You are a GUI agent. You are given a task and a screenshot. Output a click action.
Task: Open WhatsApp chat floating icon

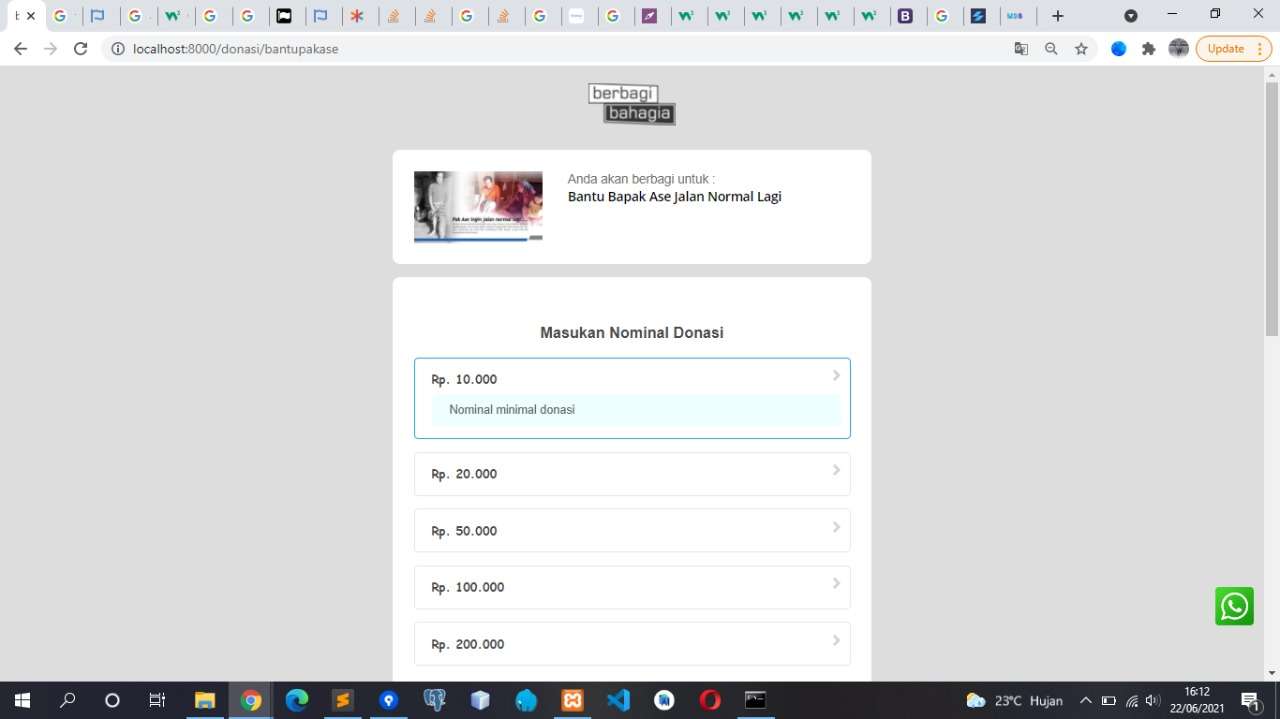click(1234, 606)
